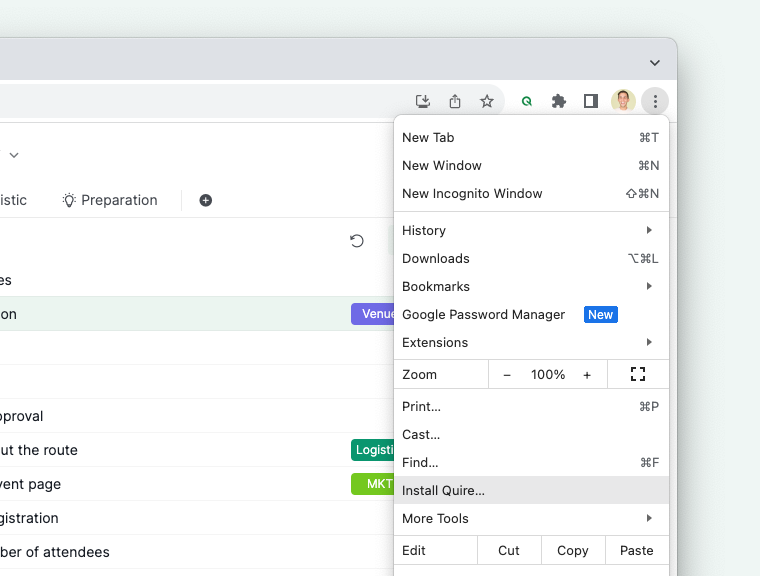
Task: Select New Window menu item
Action: tap(531, 165)
